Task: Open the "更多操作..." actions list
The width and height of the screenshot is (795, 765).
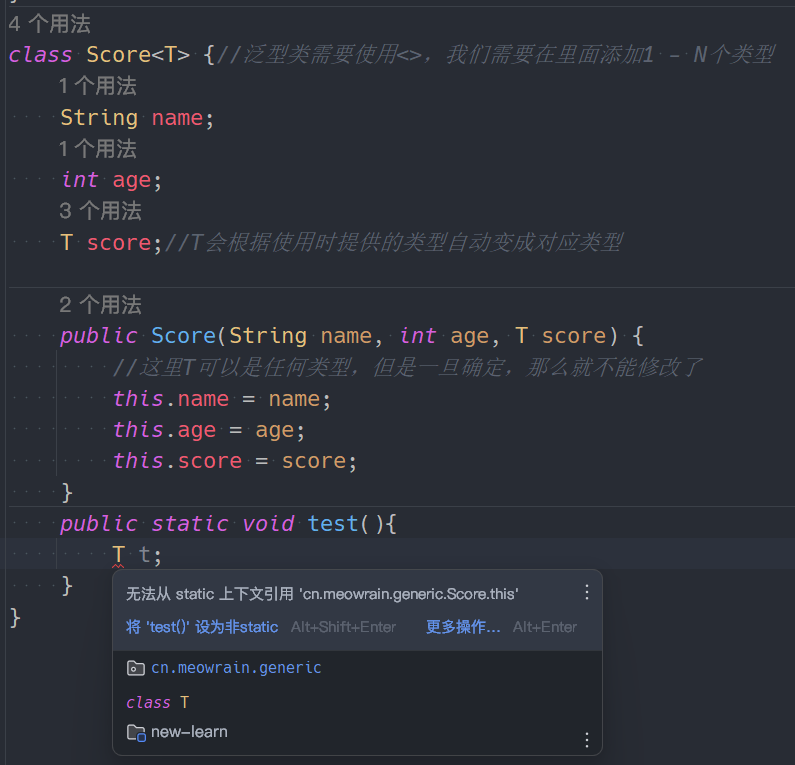Action: [x=463, y=627]
